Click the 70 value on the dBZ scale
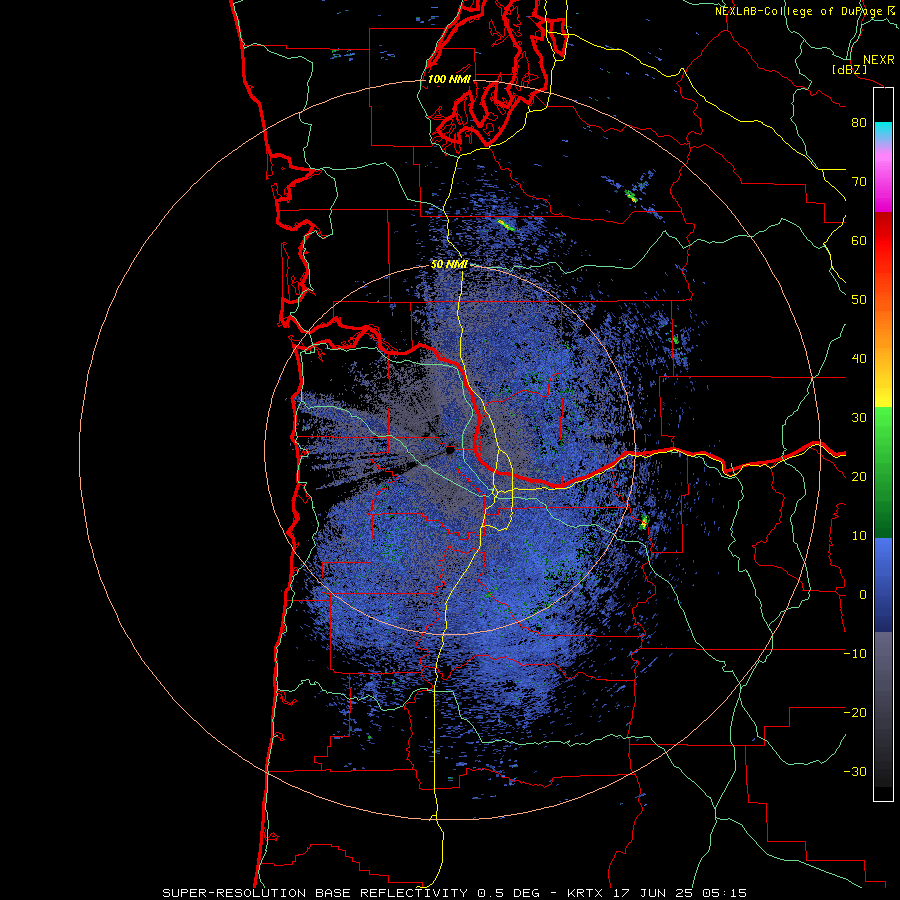Screen dimensions: 900x900 tap(859, 181)
